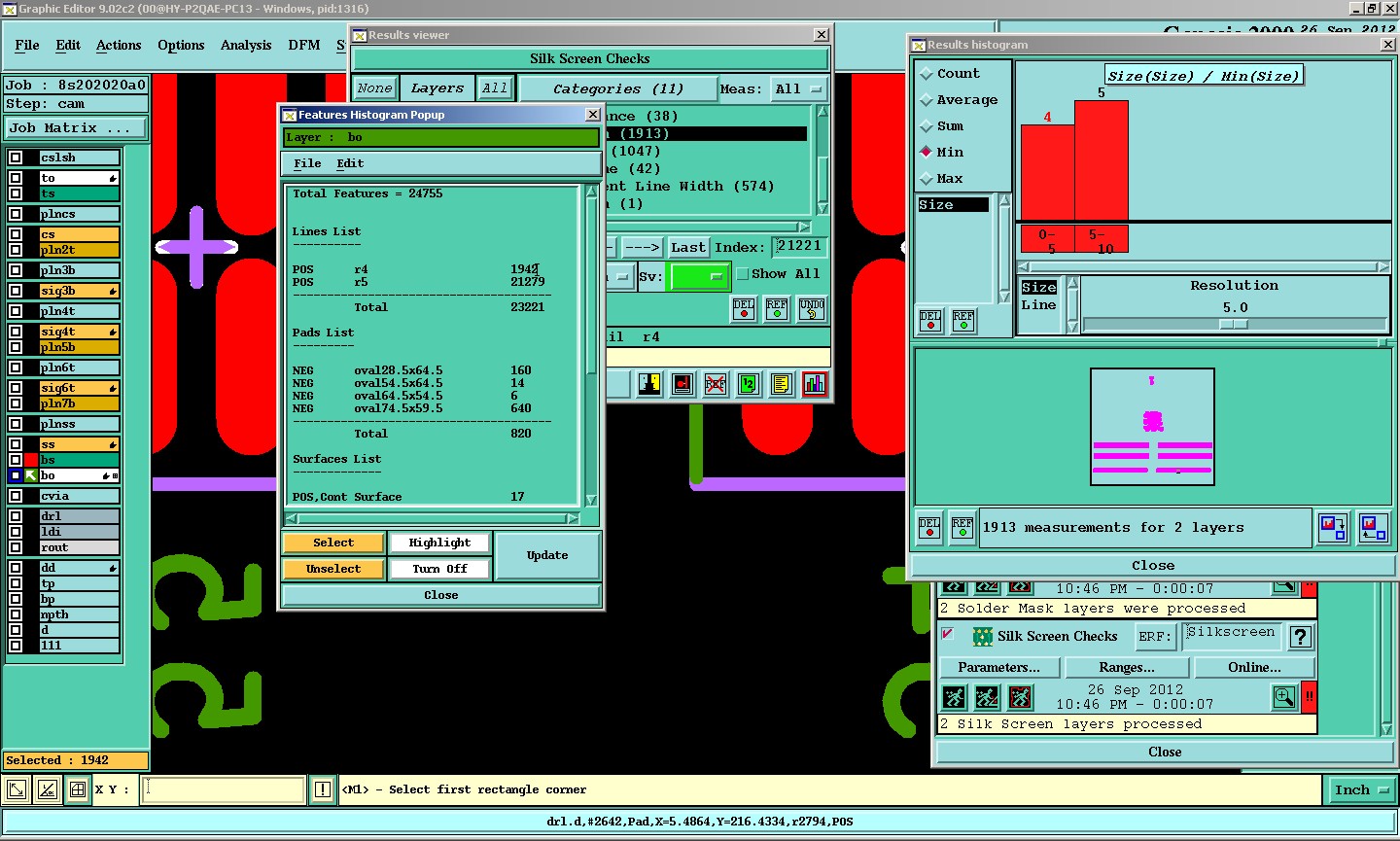Viewport: 1400px width, 841px height.
Task: Click the question mark help icon
Action: tap(1301, 637)
